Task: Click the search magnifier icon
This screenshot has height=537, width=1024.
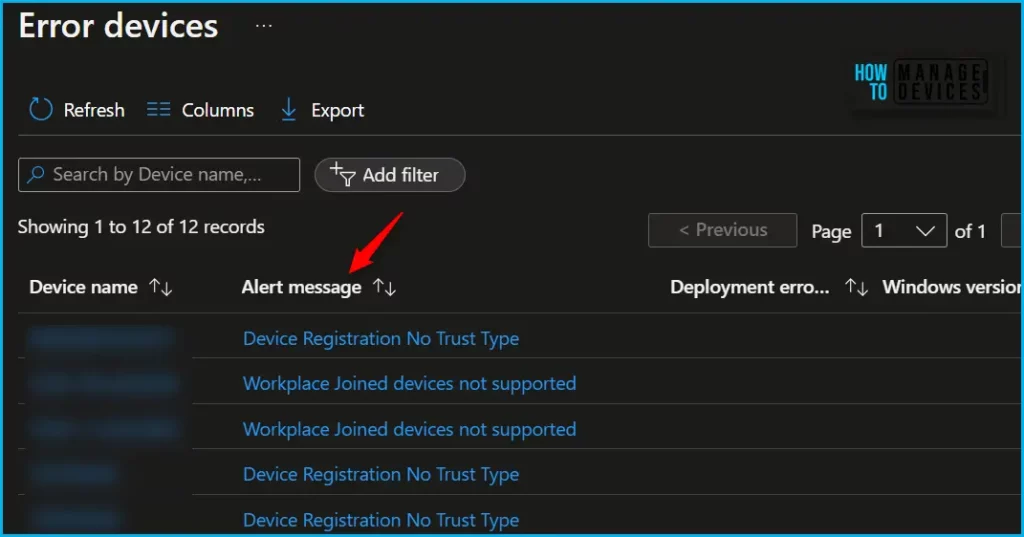Action: pos(36,175)
